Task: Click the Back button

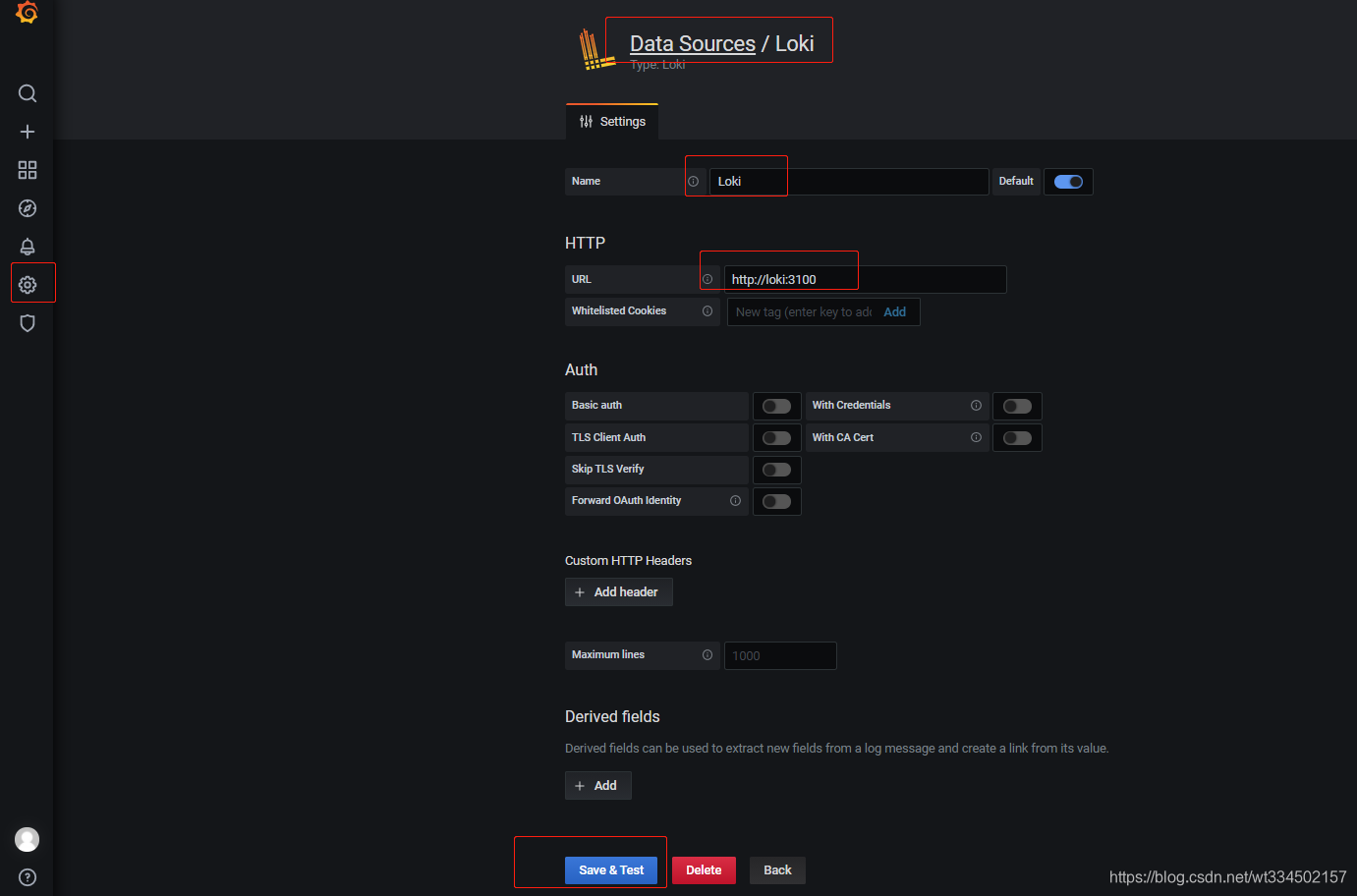Action: point(777,870)
